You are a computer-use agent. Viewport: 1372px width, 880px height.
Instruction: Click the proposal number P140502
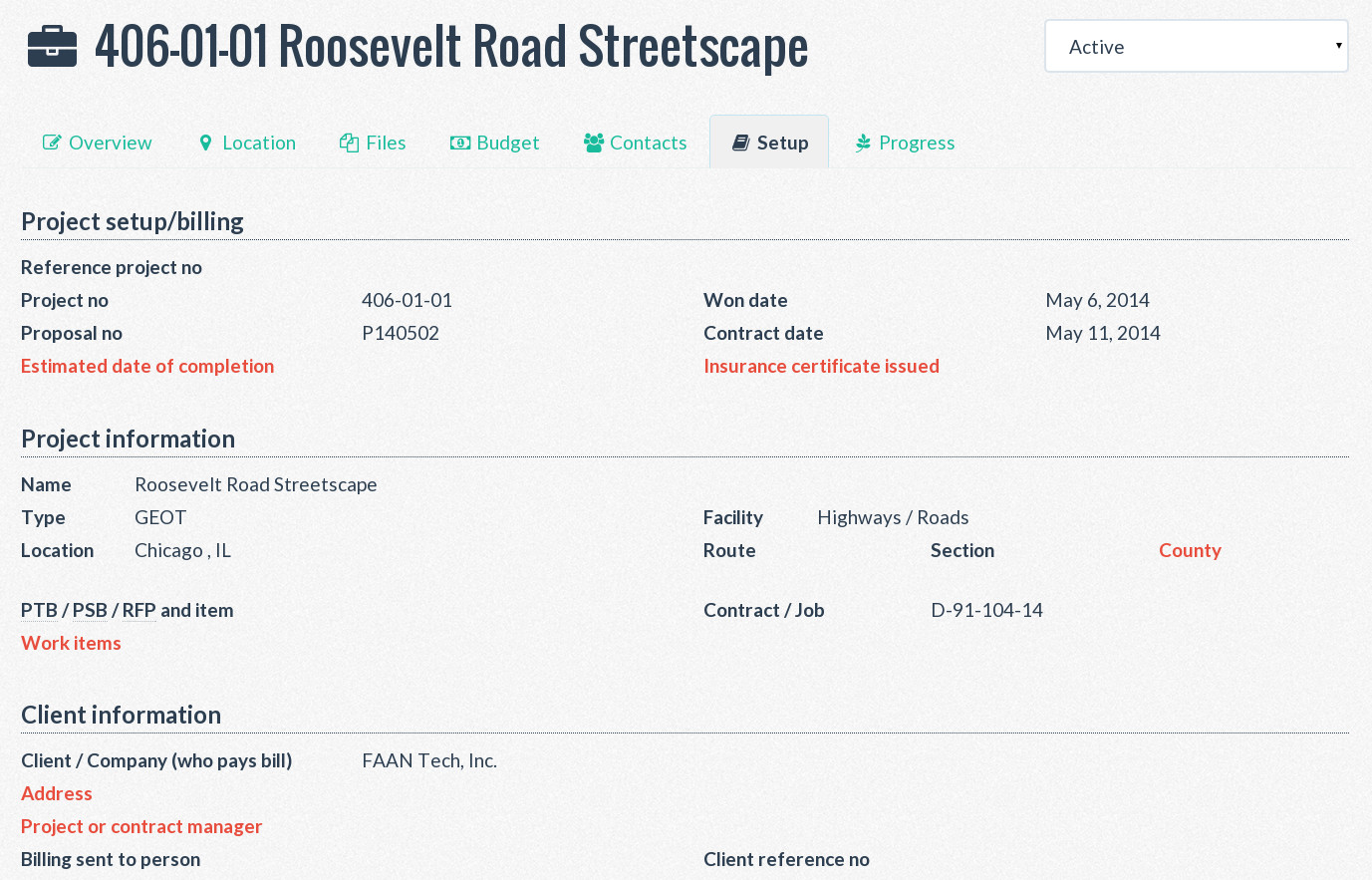[x=401, y=333]
